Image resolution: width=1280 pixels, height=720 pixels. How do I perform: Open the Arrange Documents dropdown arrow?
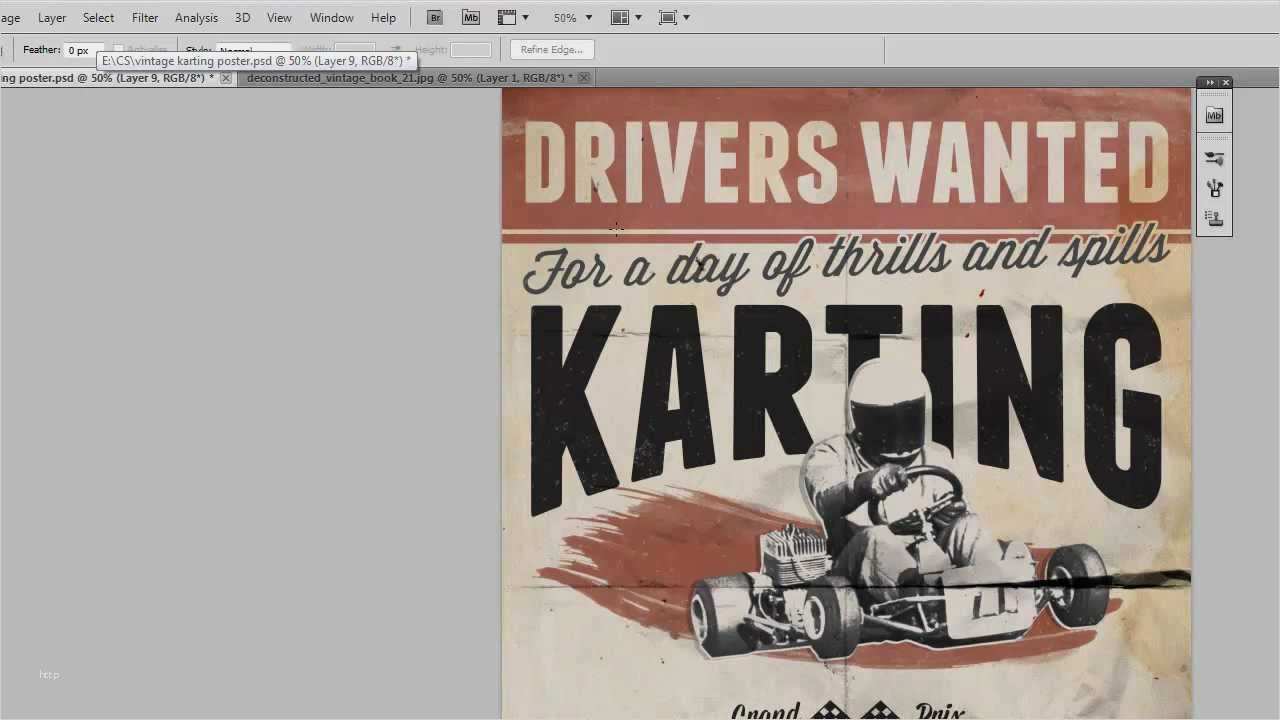(638, 17)
